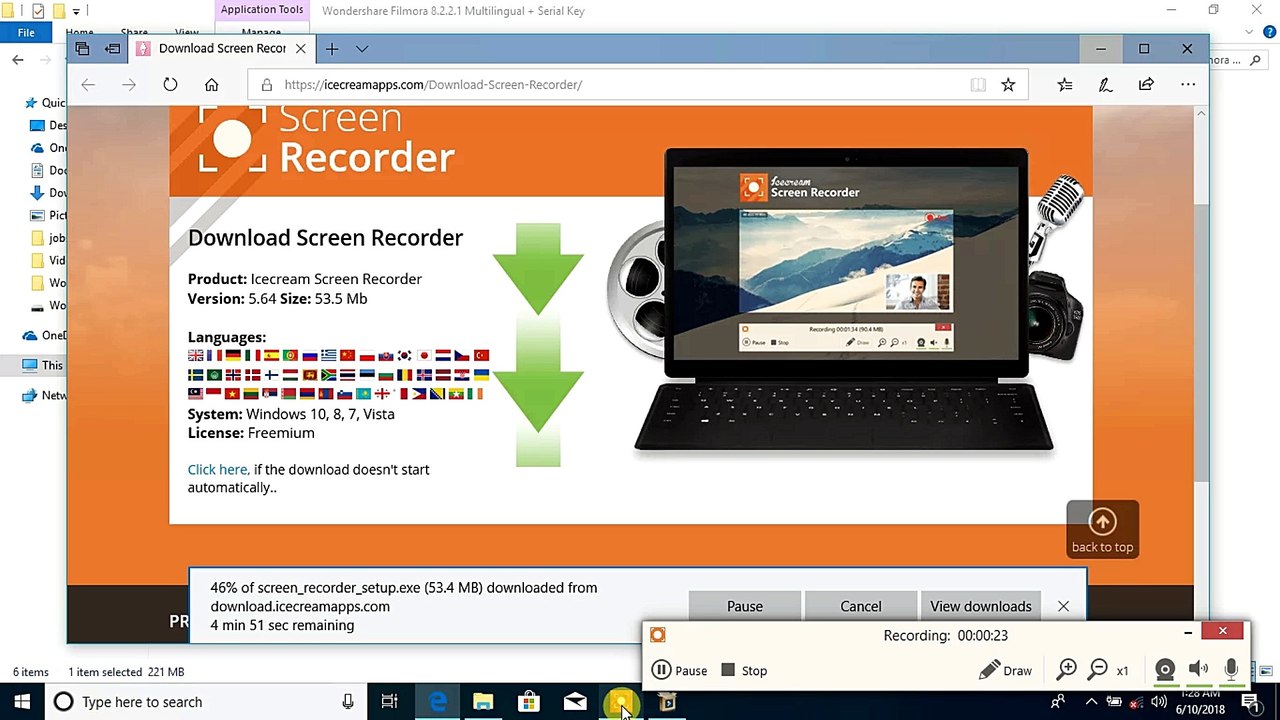Open Microsoft Store from taskbar

point(529,702)
